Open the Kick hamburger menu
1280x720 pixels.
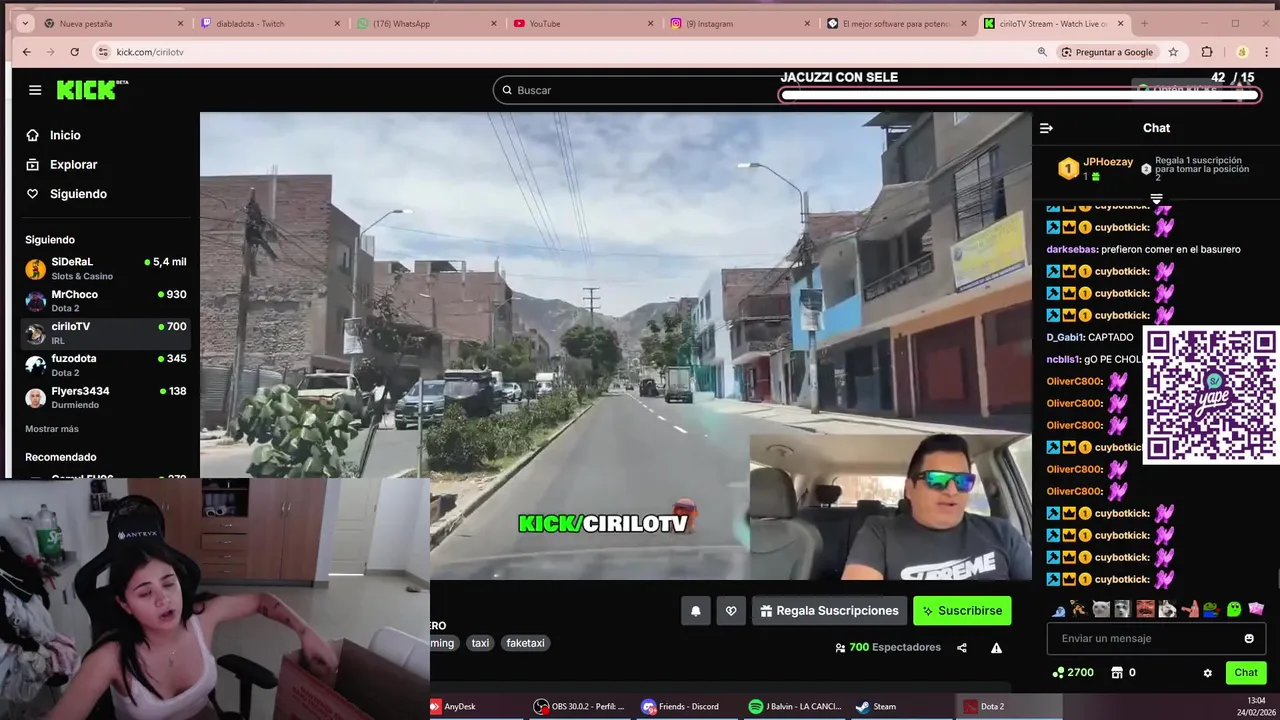[35, 90]
